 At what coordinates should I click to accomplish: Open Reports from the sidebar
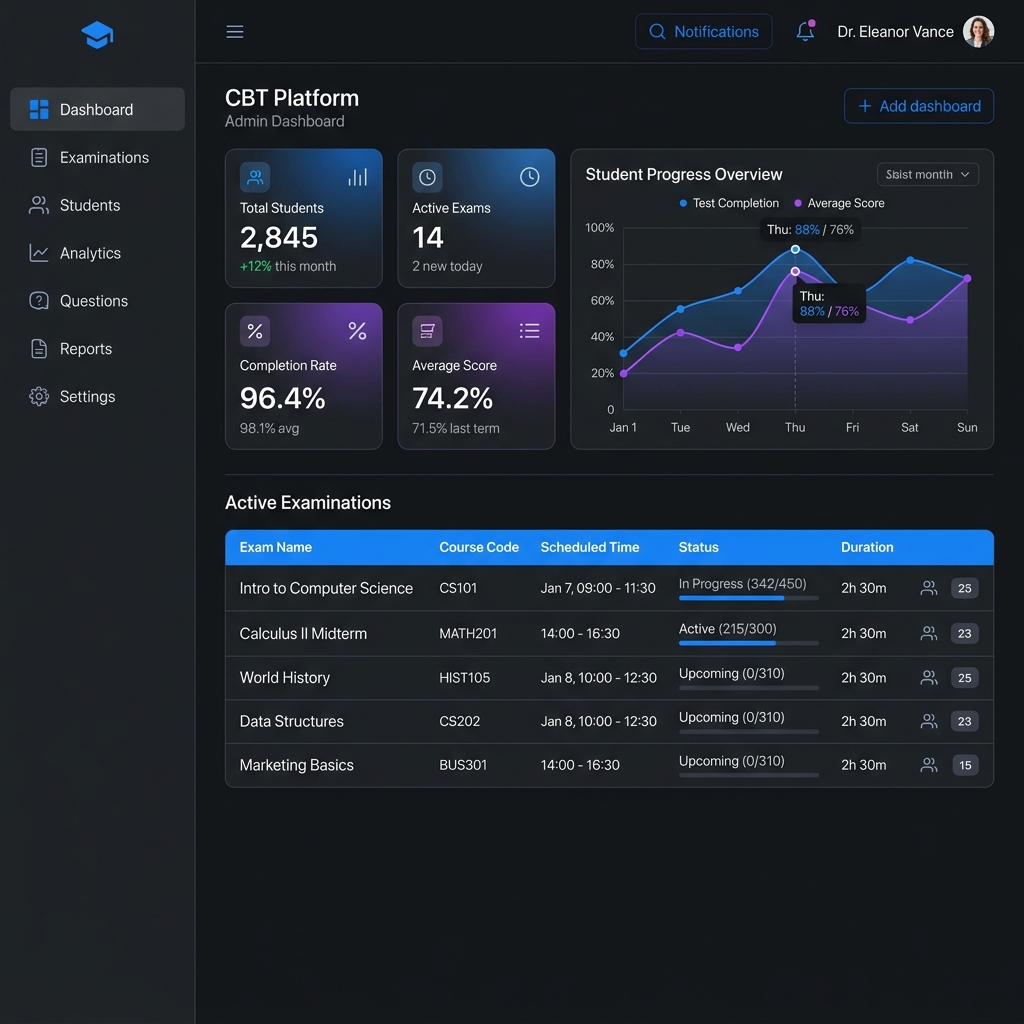(97, 349)
